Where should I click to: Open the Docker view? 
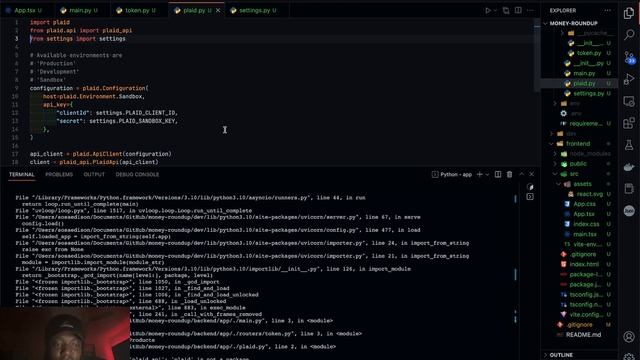(629, 167)
